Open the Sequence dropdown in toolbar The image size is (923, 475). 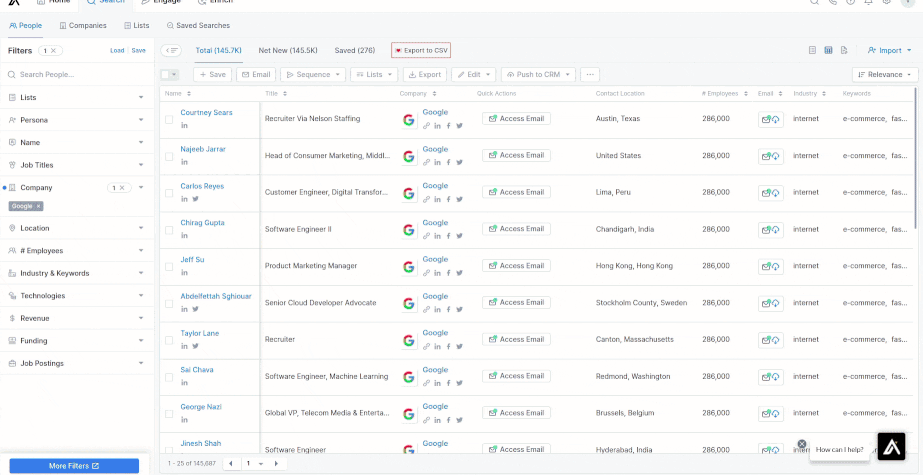pyautogui.click(x=313, y=75)
